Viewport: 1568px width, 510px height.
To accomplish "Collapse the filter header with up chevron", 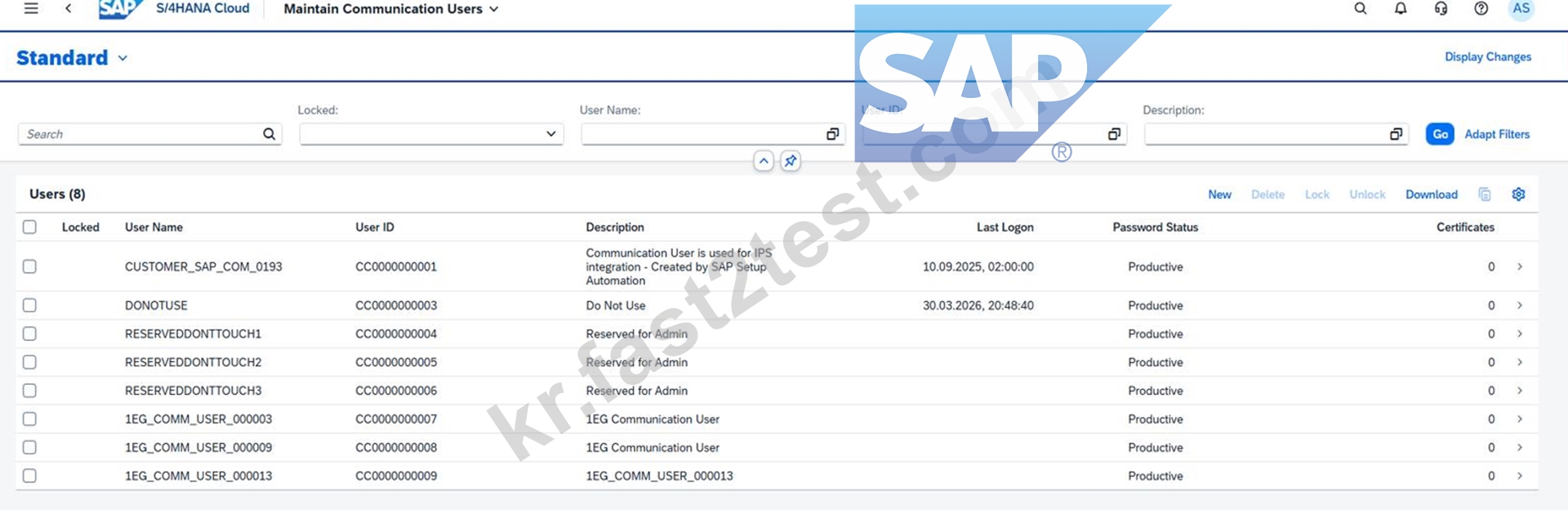I will (x=764, y=161).
